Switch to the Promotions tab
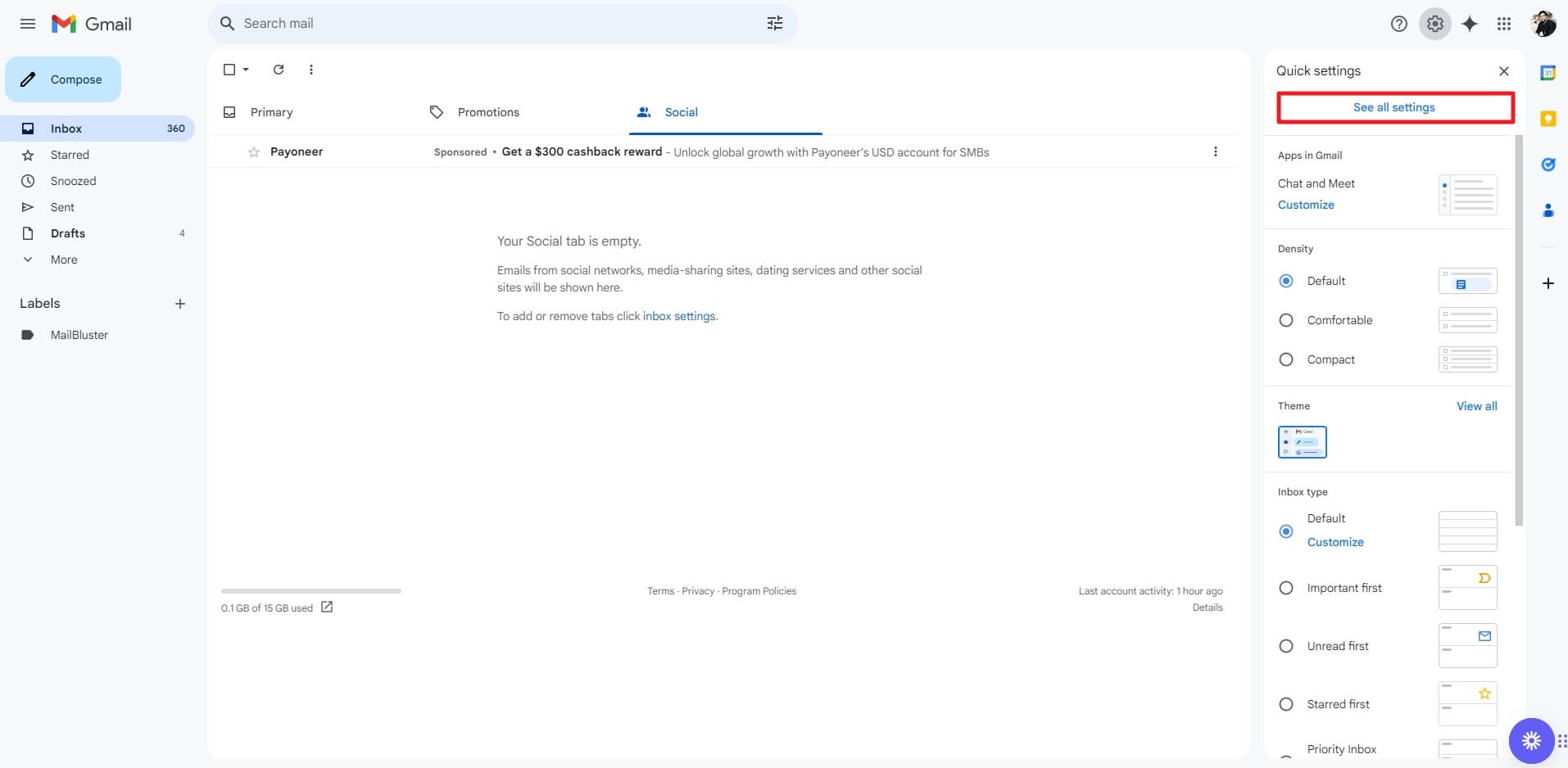The height and width of the screenshot is (768, 1568). [487, 112]
